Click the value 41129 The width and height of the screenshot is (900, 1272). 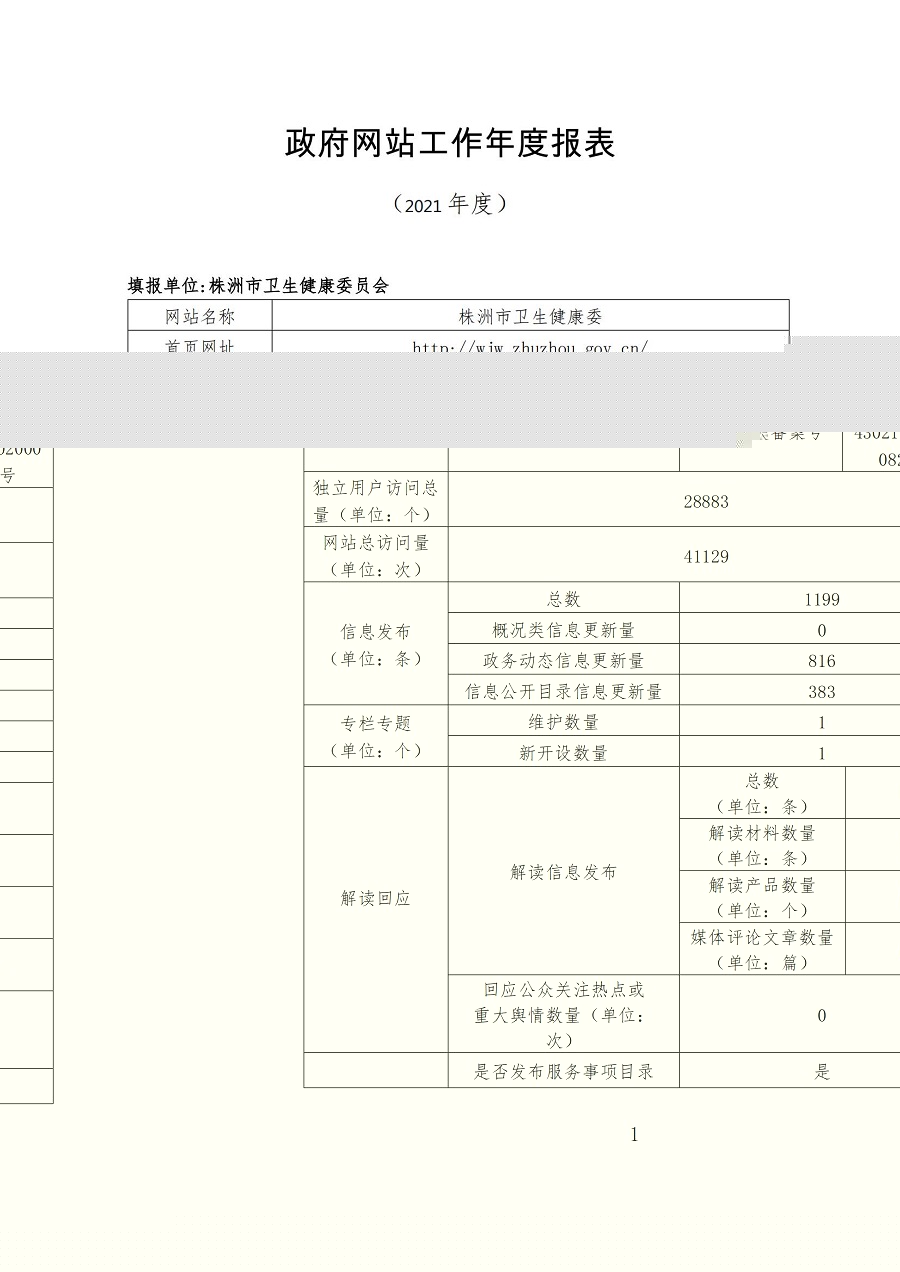pyautogui.click(x=706, y=557)
